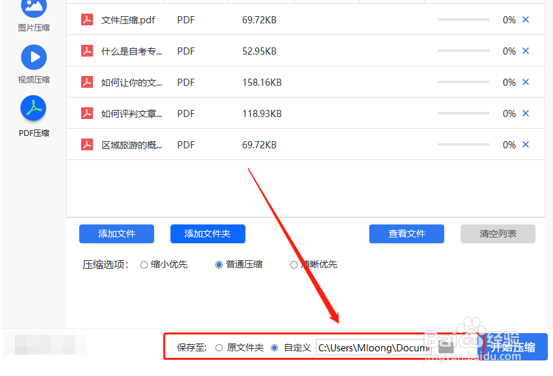Remove the 什么是自考专... file from list
The width and height of the screenshot is (553, 376).
pos(525,51)
